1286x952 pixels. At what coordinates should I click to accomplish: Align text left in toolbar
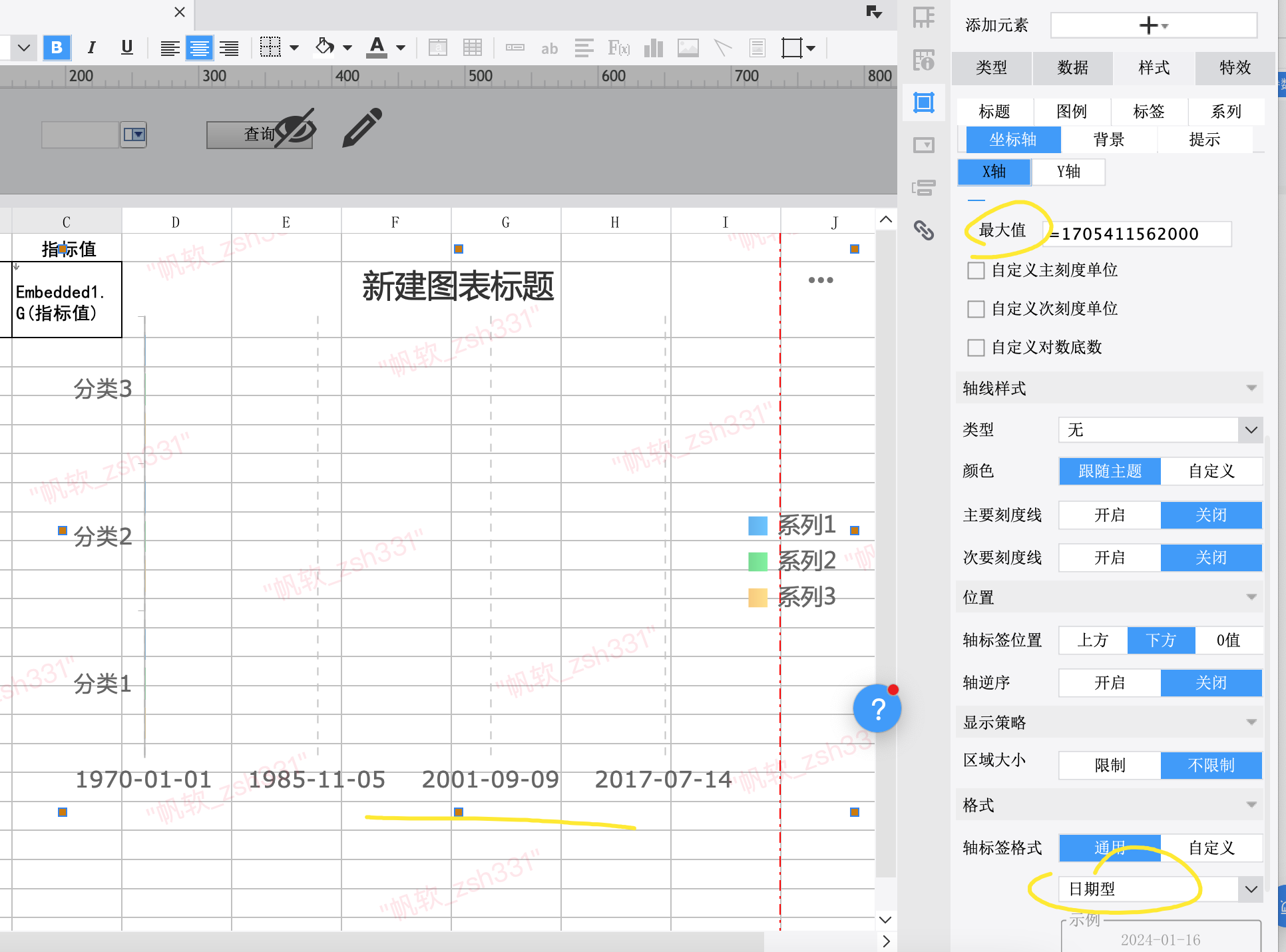(170, 48)
